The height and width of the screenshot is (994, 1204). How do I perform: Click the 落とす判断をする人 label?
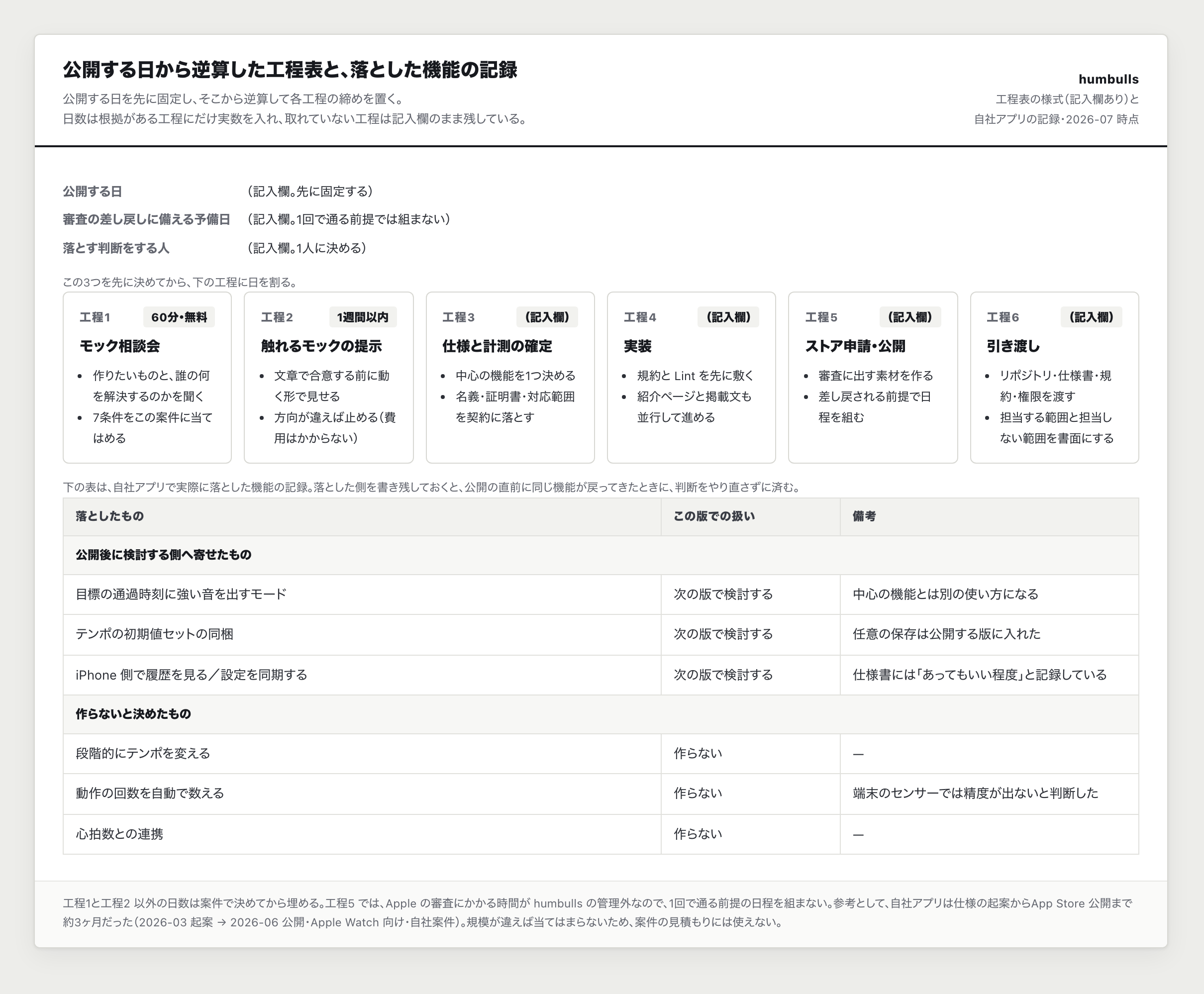point(116,248)
